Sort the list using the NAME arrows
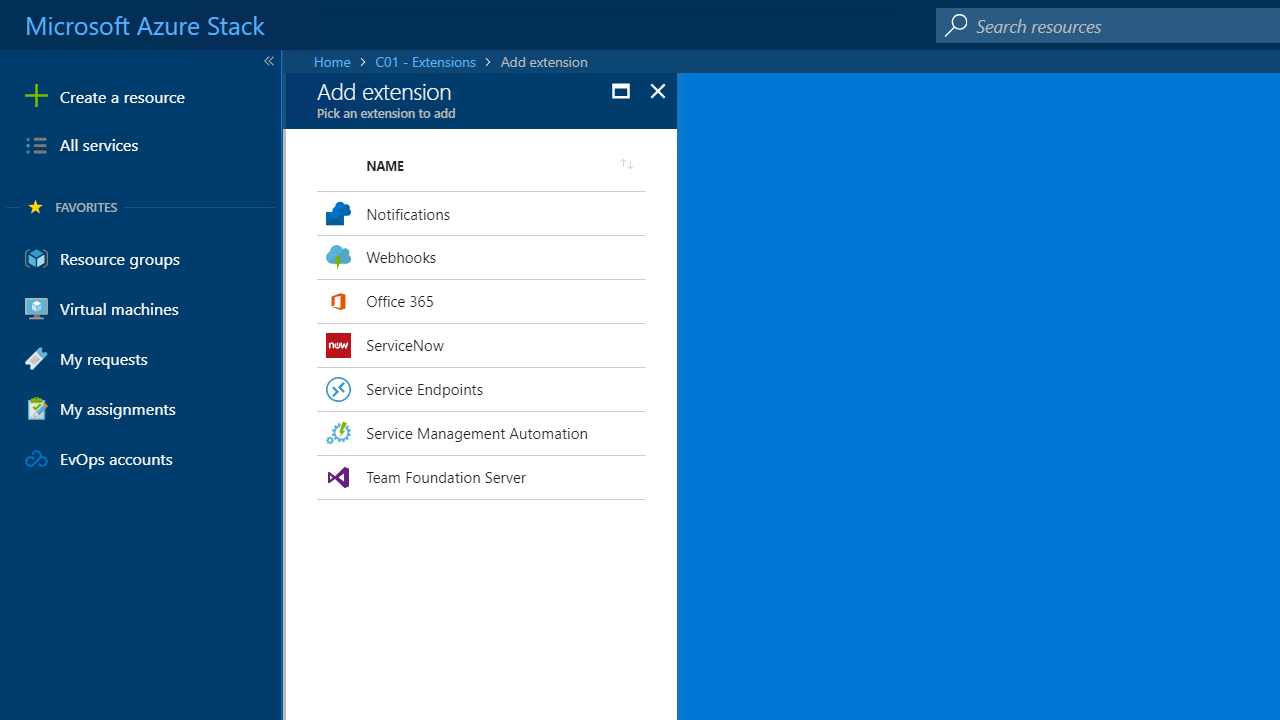1280x720 pixels. (x=627, y=164)
